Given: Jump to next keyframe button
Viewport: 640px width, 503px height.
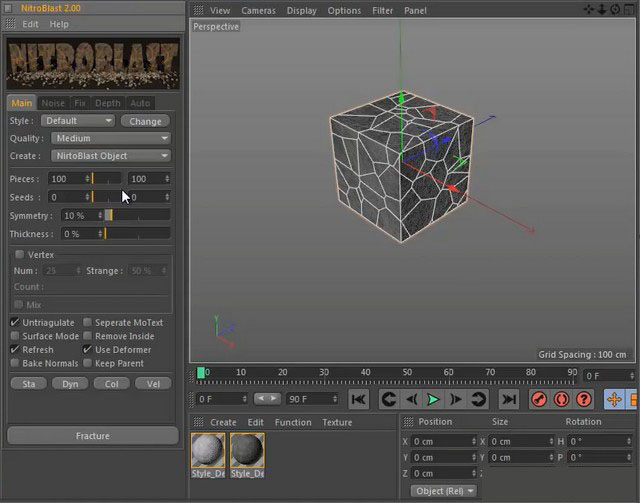Looking at the screenshot, I should coord(478,399).
